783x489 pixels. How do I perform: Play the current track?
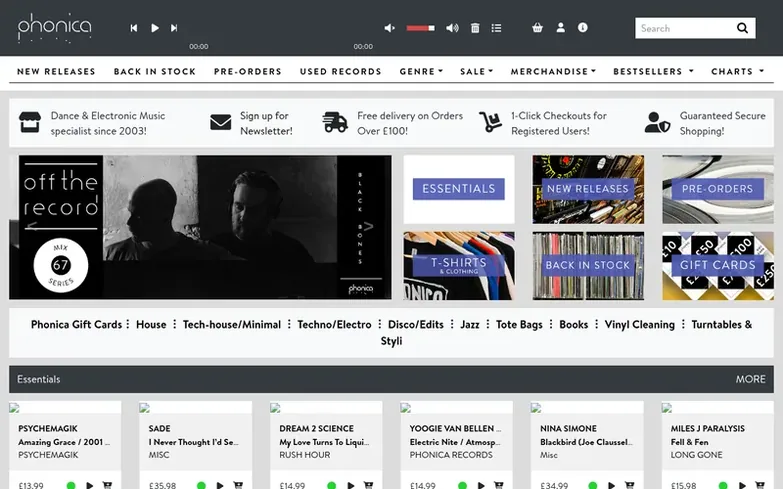155,28
